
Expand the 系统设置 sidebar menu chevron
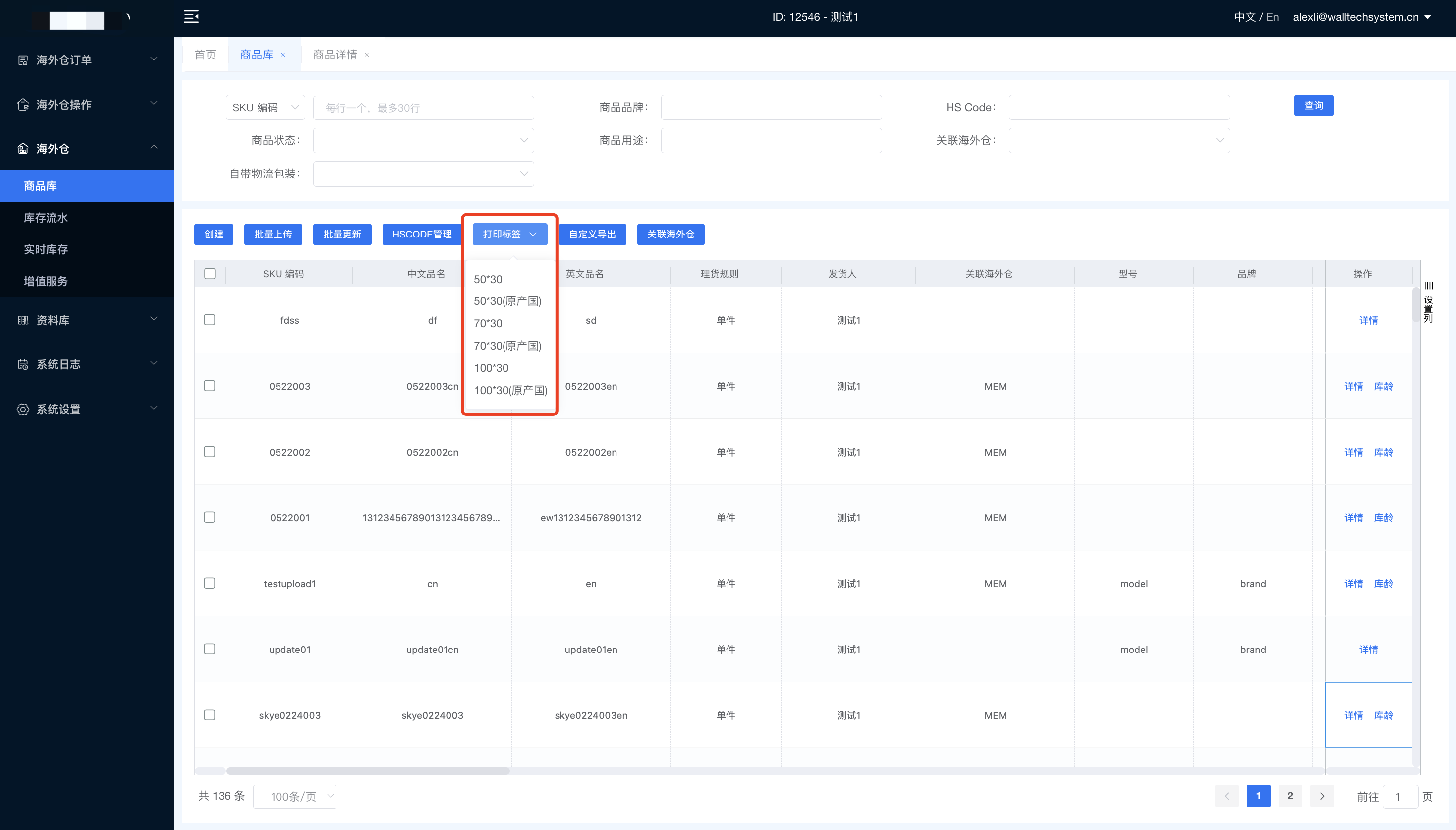coord(154,408)
